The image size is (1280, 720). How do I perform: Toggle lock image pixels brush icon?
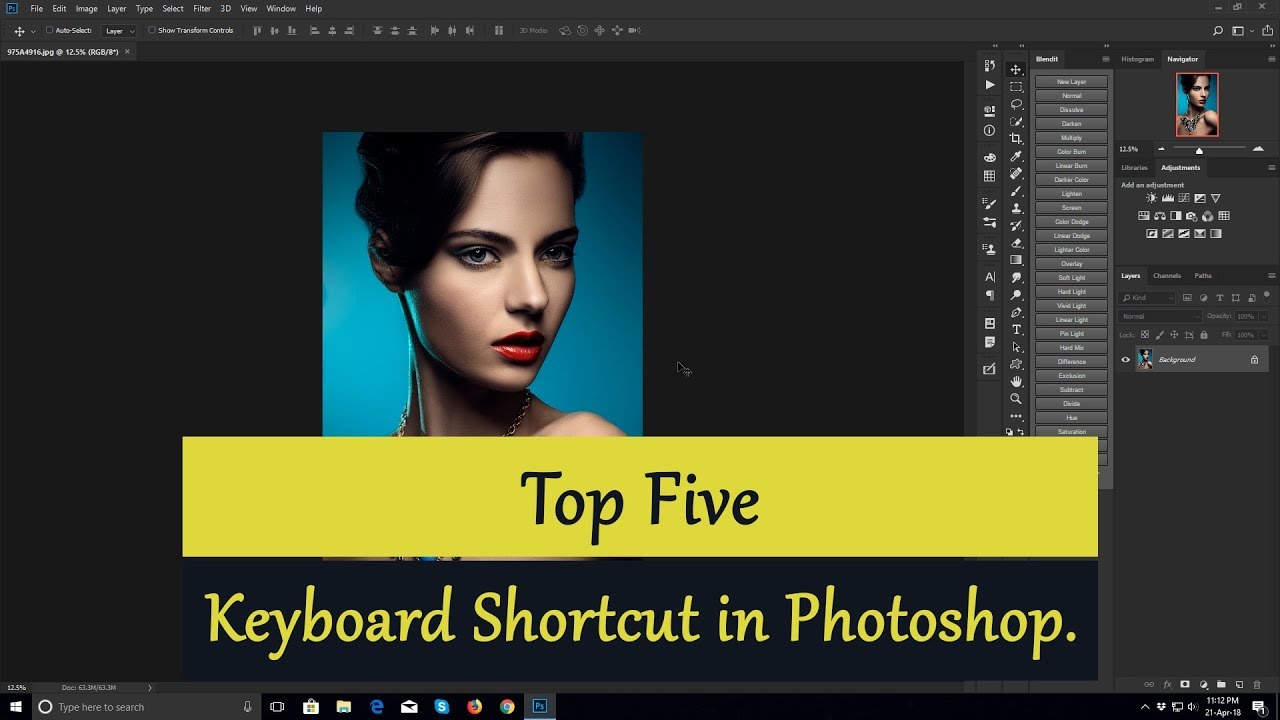(x=1160, y=334)
